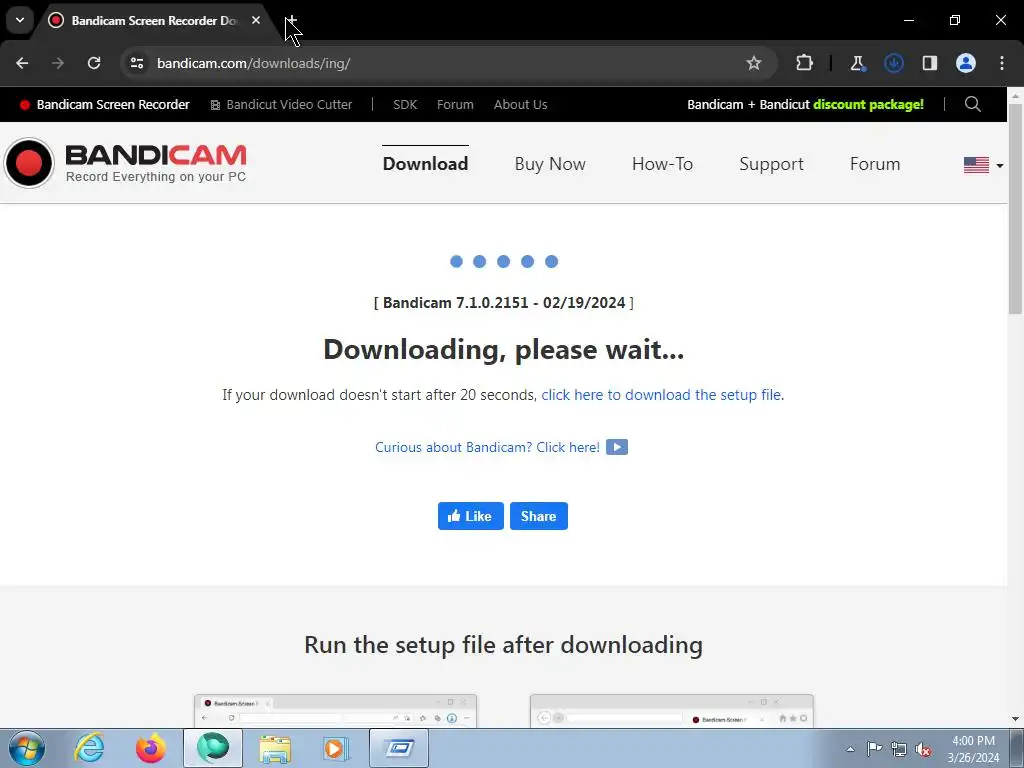This screenshot has width=1024, height=768.
Task: Select the Buy Now menu item
Action: [x=550, y=164]
